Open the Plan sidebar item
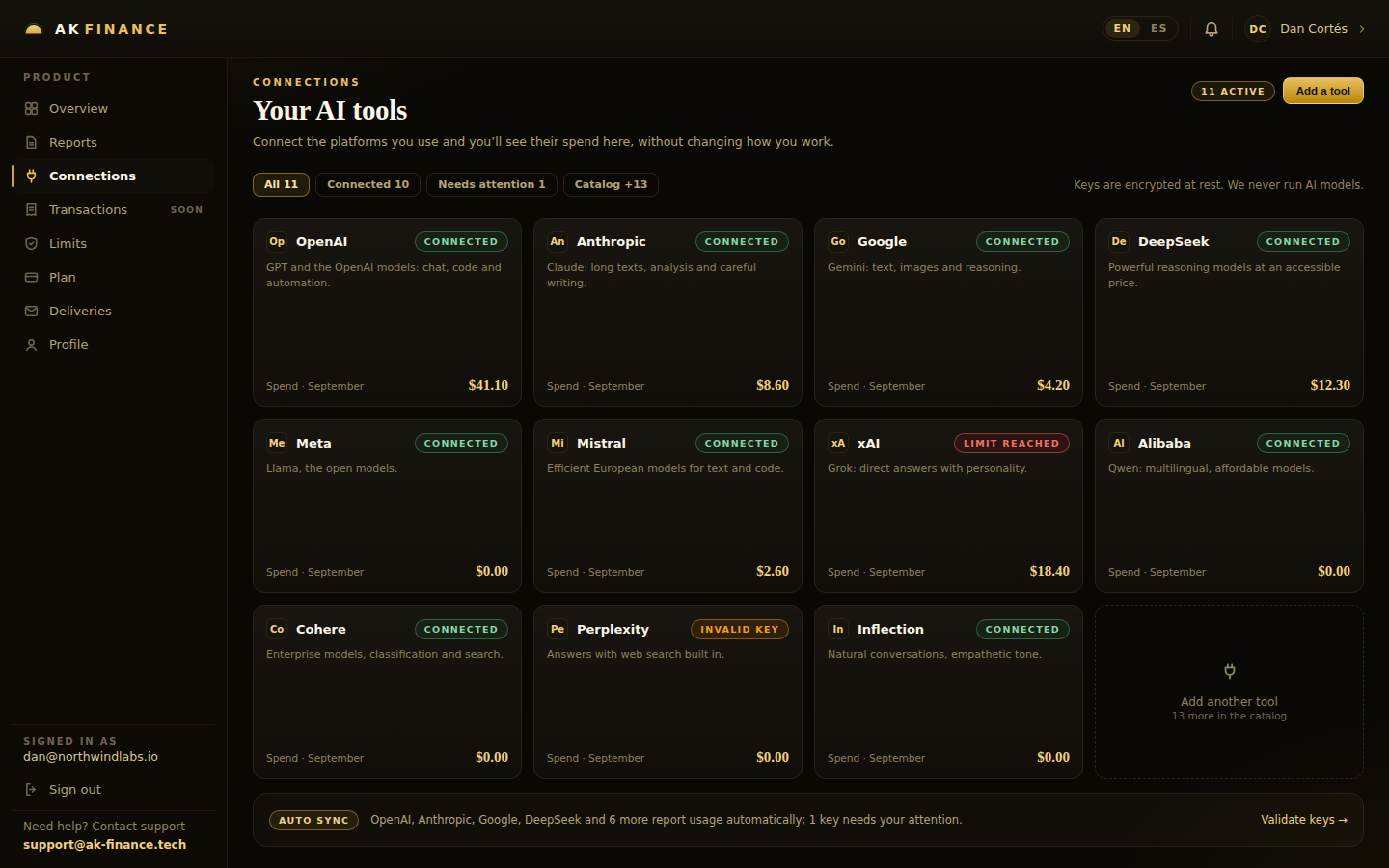This screenshot has height=868, width=1389. point(113,278)
